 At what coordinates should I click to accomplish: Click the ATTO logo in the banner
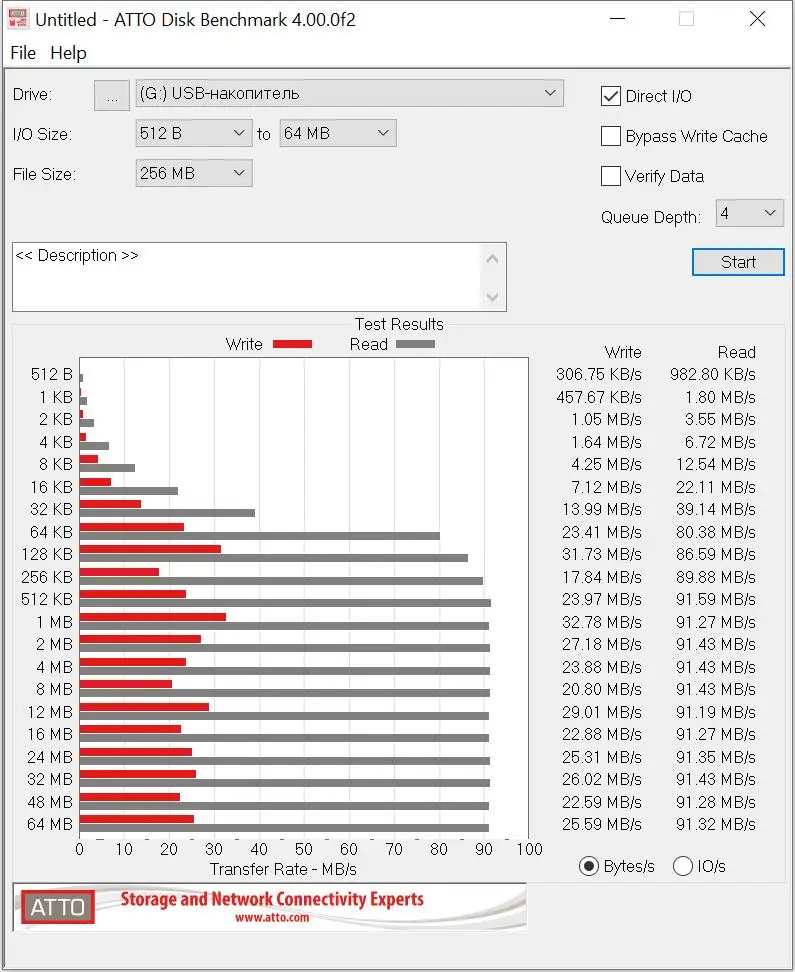pyautogui.click(x=58, y=907)
